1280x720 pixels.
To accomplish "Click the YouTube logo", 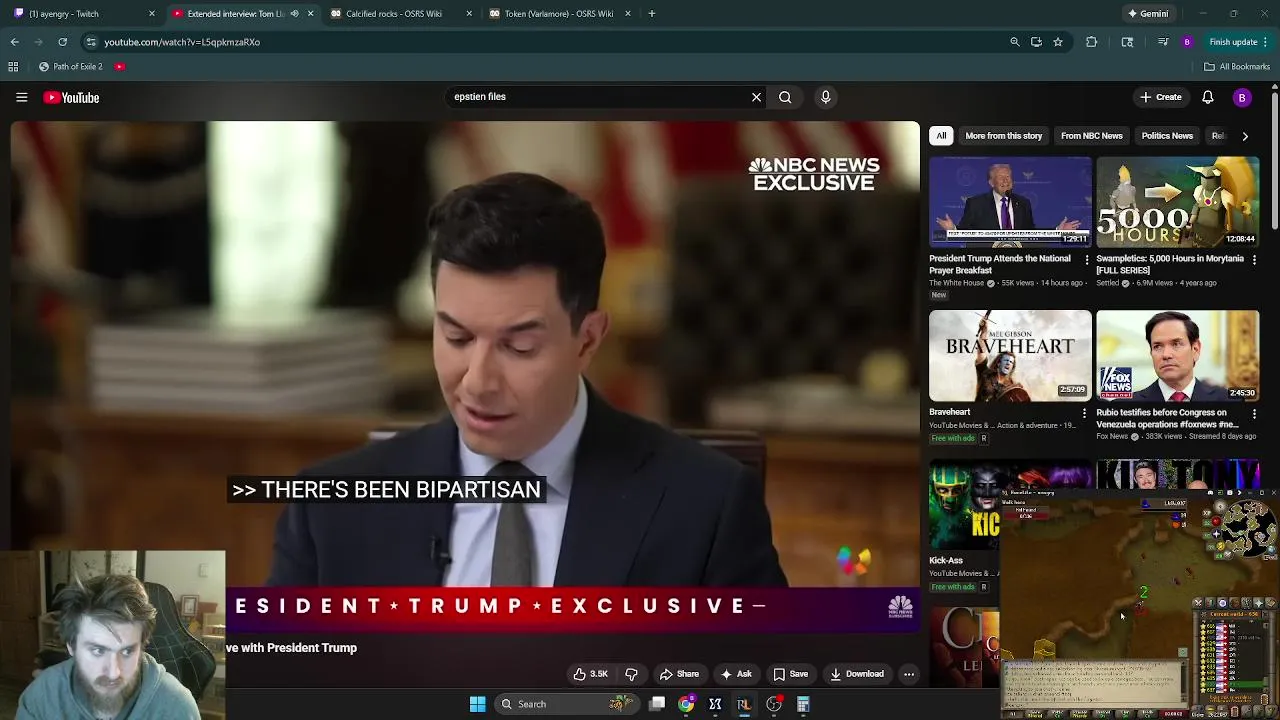I will [71, 97].
